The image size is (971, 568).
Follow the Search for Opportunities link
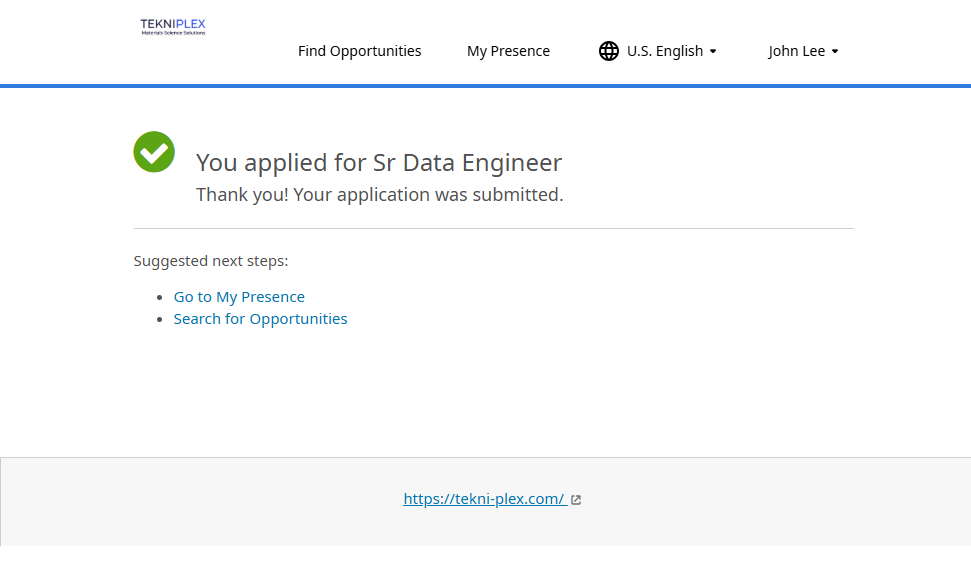click(x=260, y=319)
